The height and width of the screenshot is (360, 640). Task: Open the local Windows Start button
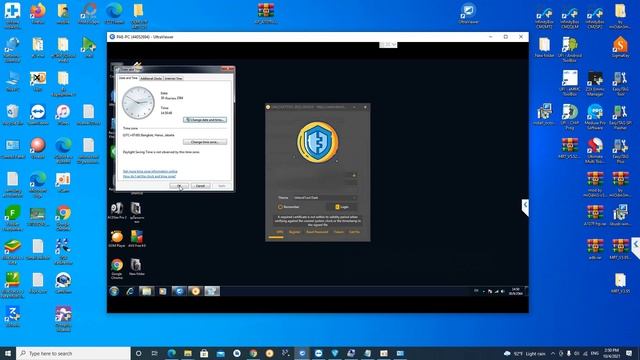click(8, 353)
